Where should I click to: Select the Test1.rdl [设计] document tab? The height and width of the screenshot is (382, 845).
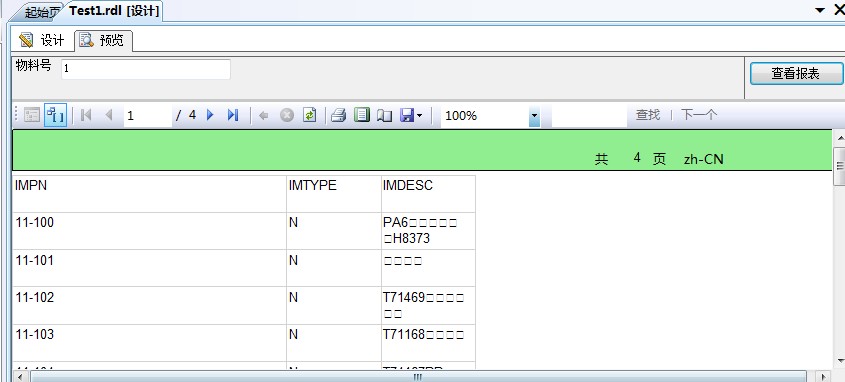pyautogui.click(x=114, y=11)
